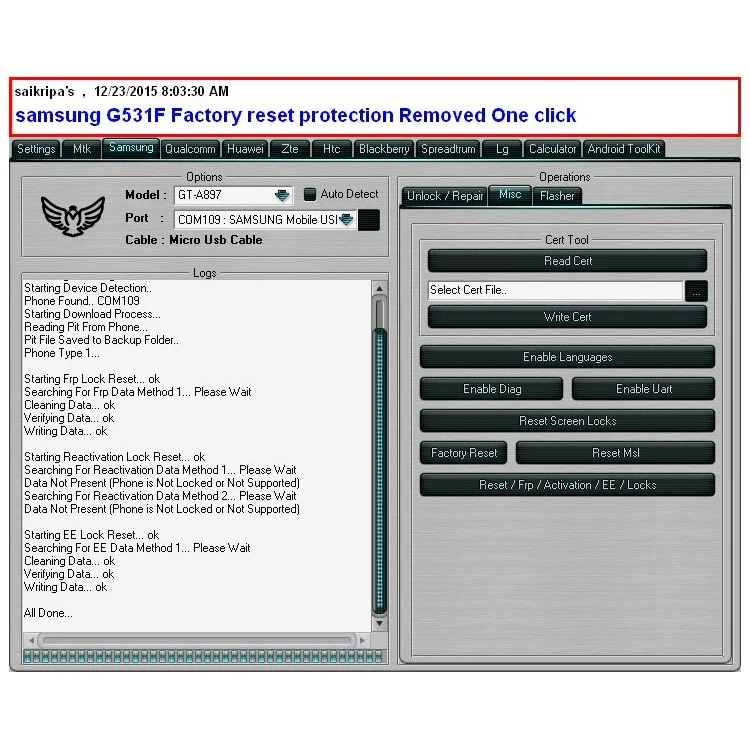
Task: Switch to Android ToolKit tab
Action: click(624, 149)
